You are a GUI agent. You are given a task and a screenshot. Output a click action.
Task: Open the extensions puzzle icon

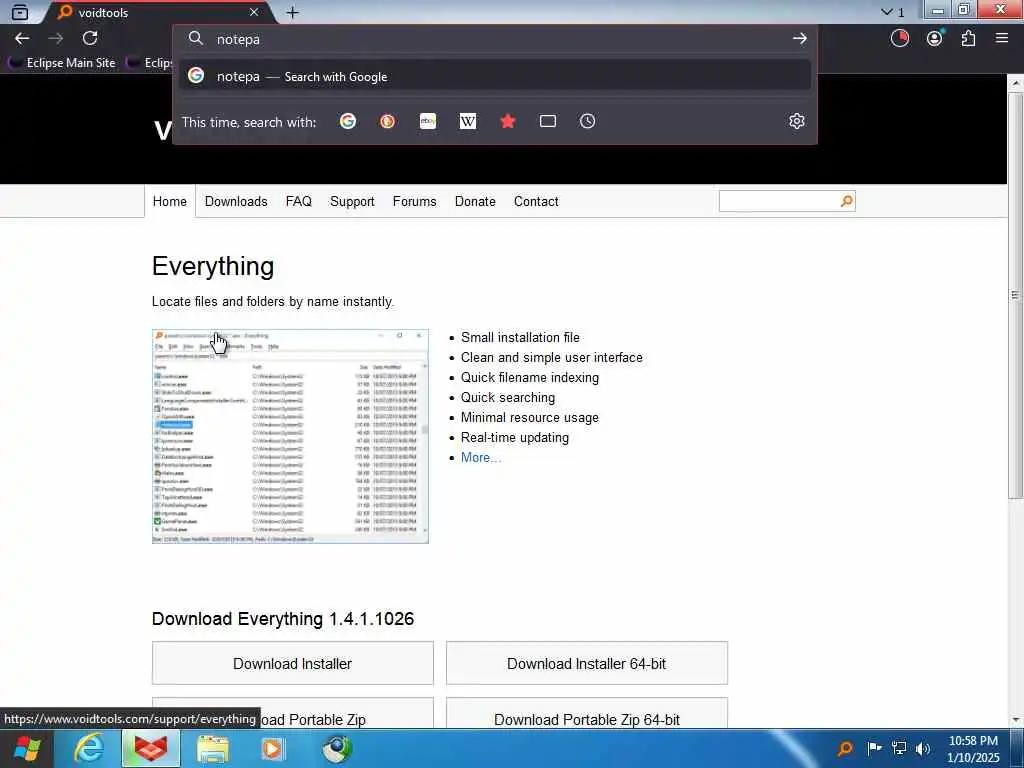click(968, 39)
